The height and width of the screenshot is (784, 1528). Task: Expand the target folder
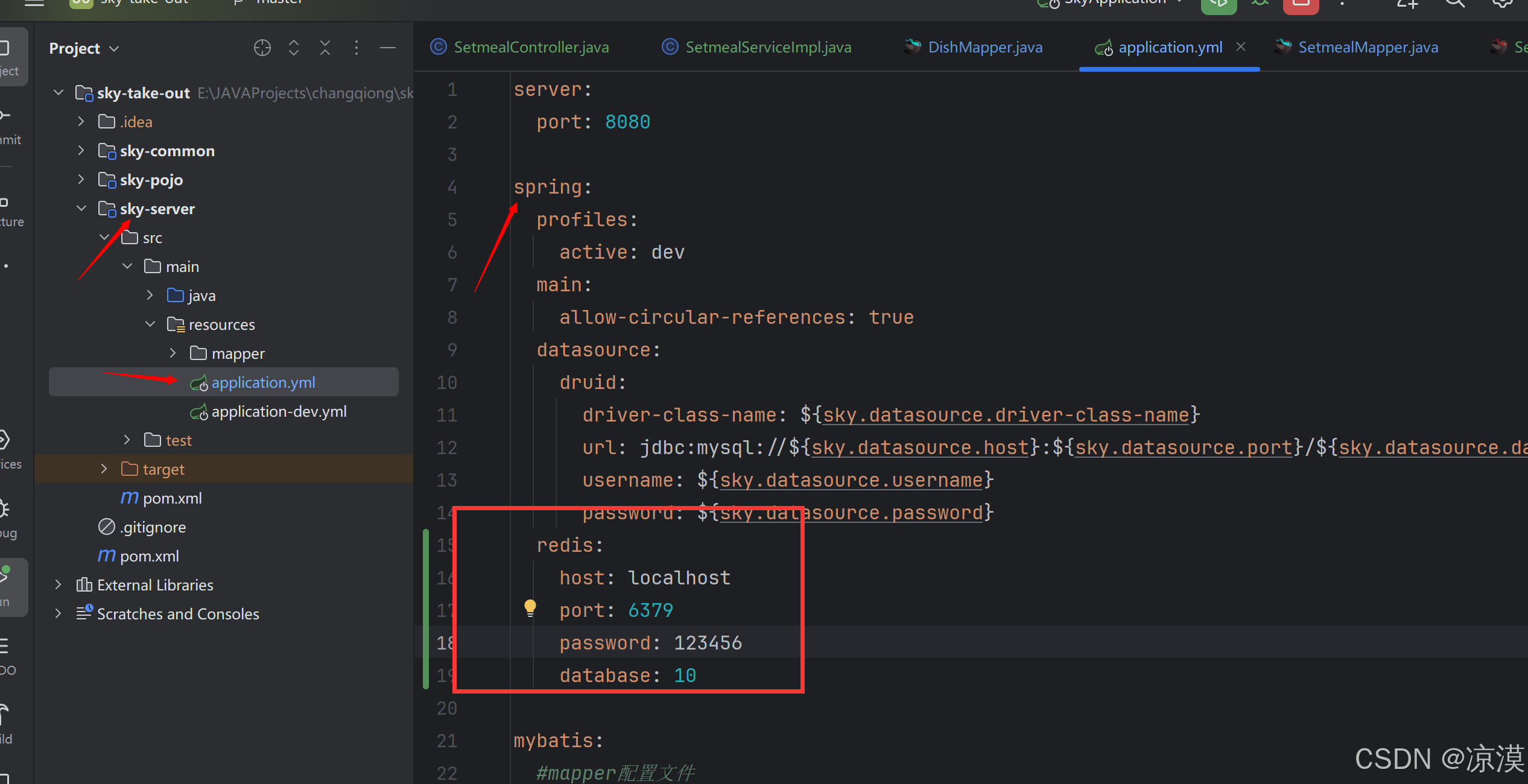104,469
